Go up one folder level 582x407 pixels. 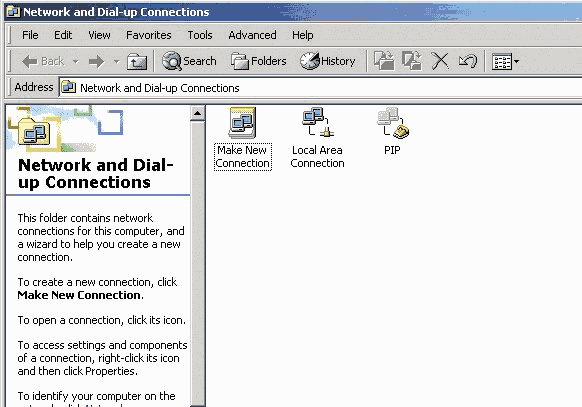pyautogui.click(x=137, y=61)
